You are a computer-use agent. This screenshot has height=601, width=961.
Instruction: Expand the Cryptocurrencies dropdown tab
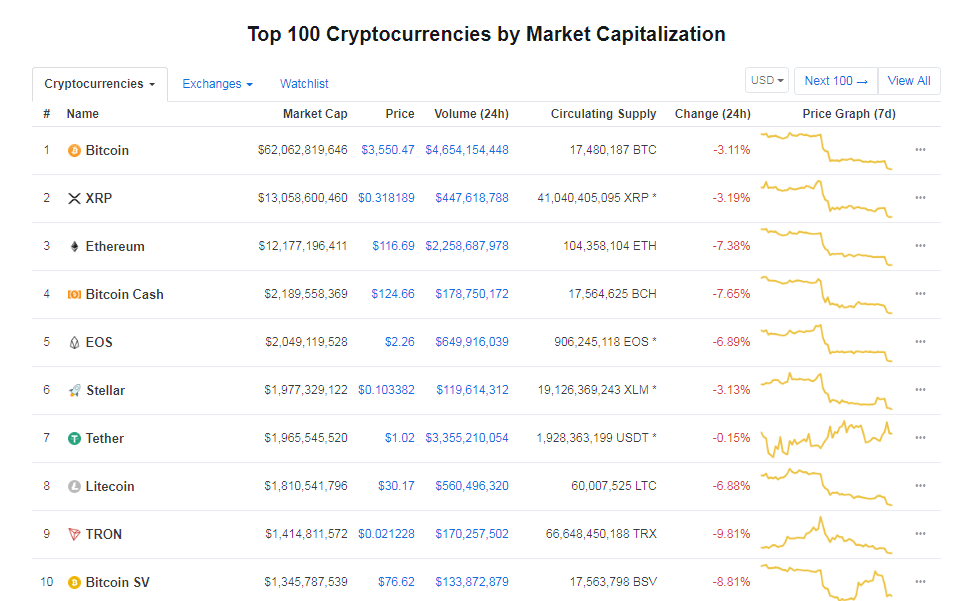tap(99, 84)
